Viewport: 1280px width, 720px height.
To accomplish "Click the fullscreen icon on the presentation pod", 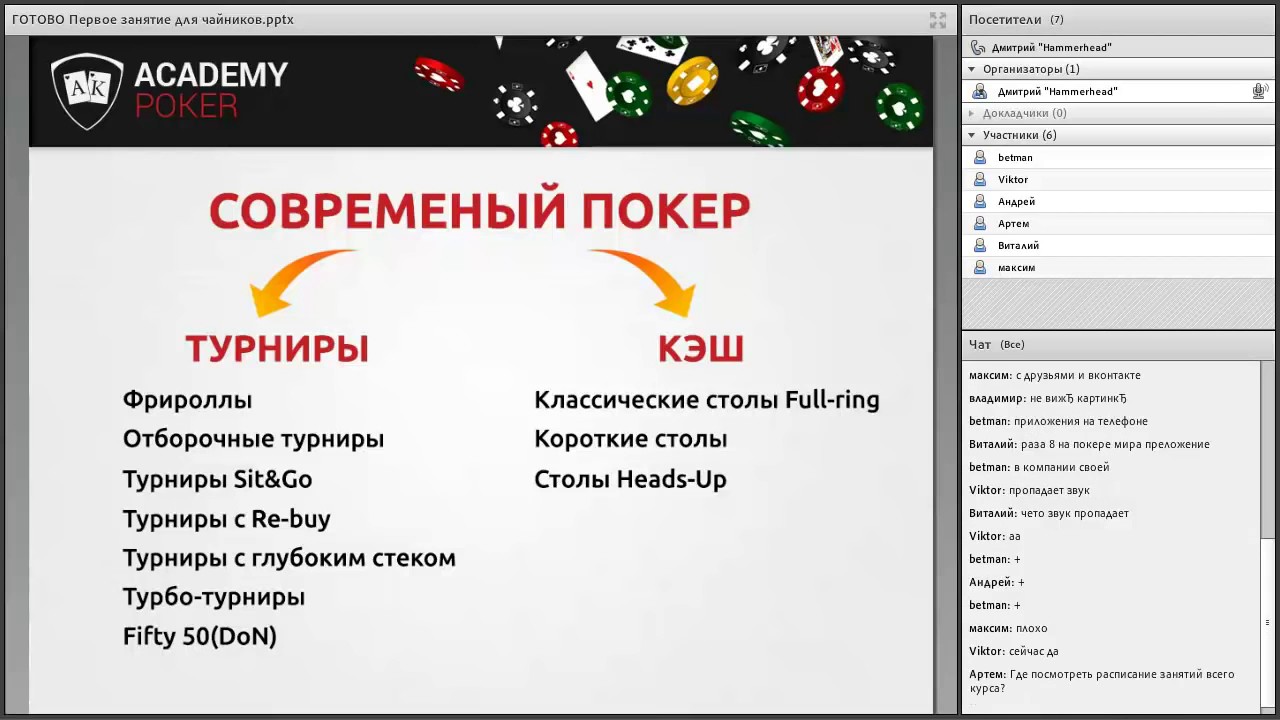I will coord(937,20).
